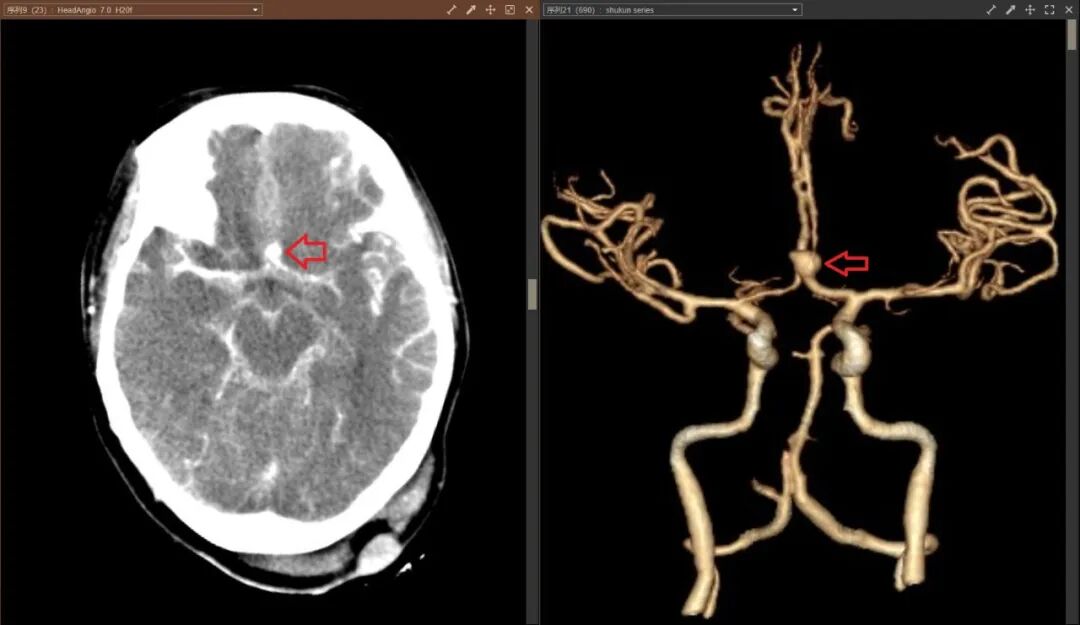This screenshot has height=625, width=1080.
Task: Click the axial CT brain image
Action: pos(276,338)
